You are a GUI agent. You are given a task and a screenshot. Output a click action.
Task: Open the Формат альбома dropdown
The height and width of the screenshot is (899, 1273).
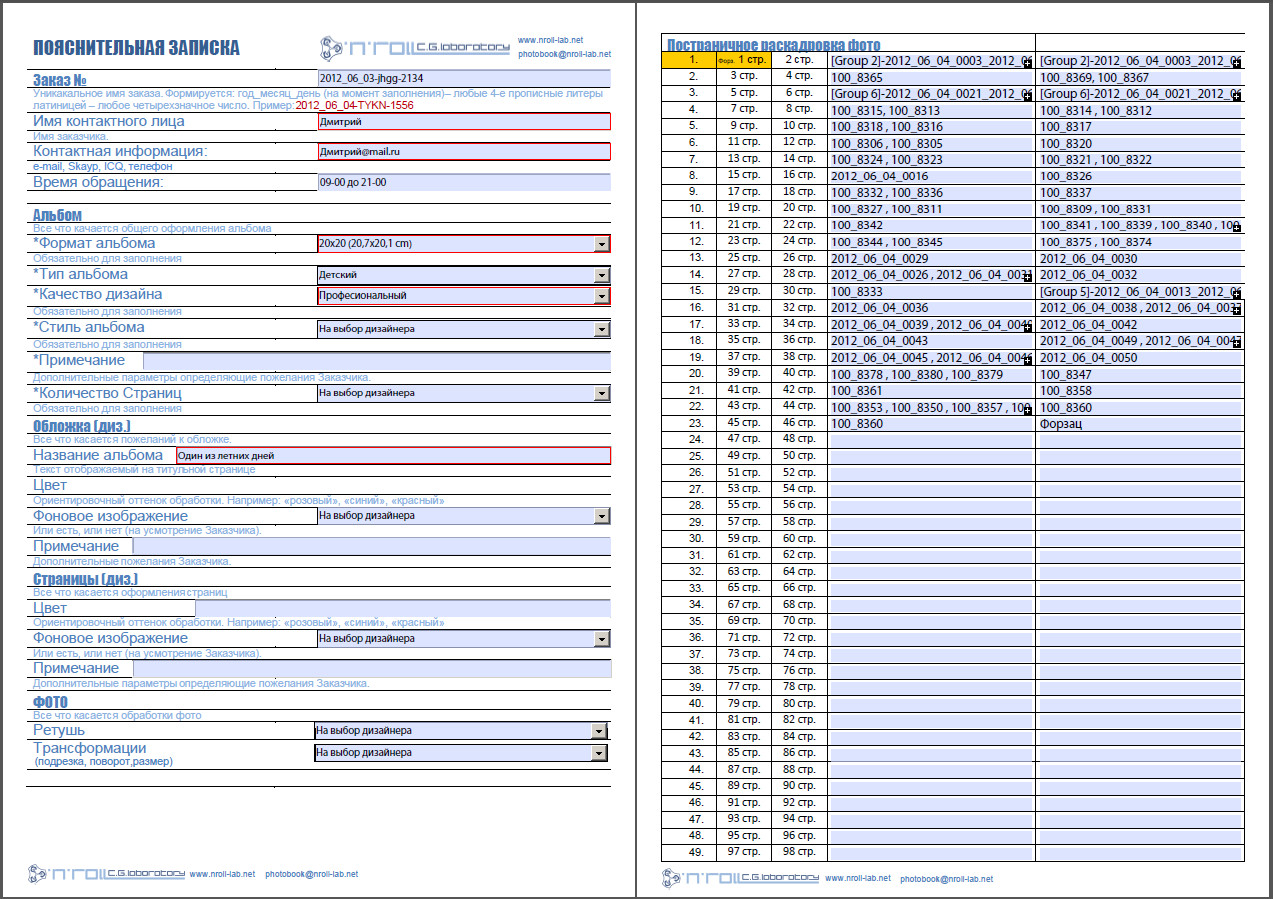tap(601, 244)
